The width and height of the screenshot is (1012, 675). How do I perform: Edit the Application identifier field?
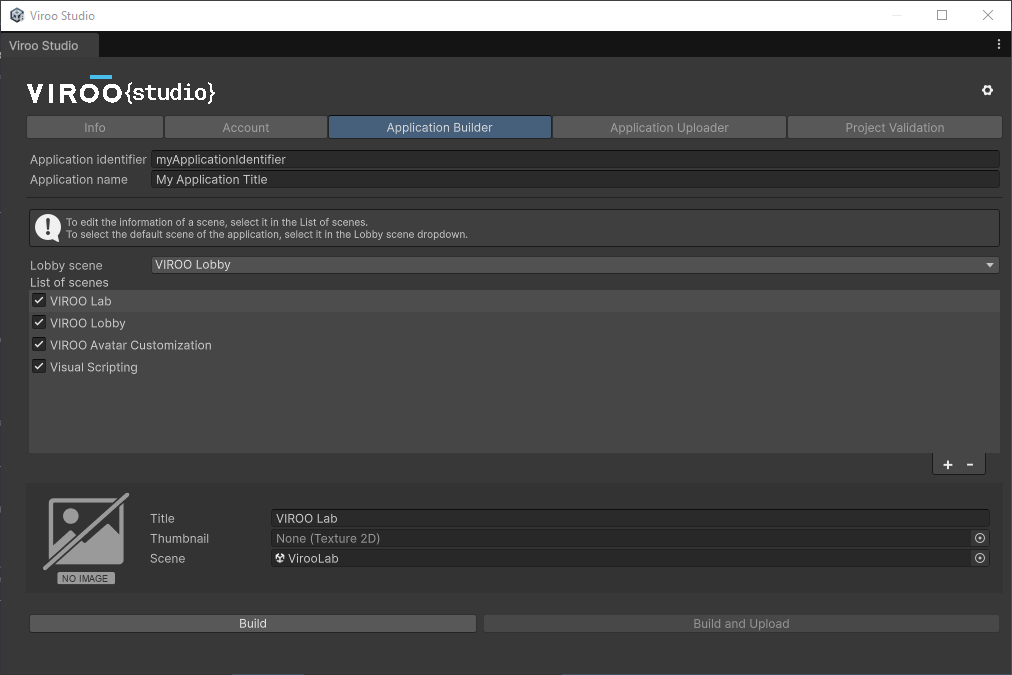[575, 159]
